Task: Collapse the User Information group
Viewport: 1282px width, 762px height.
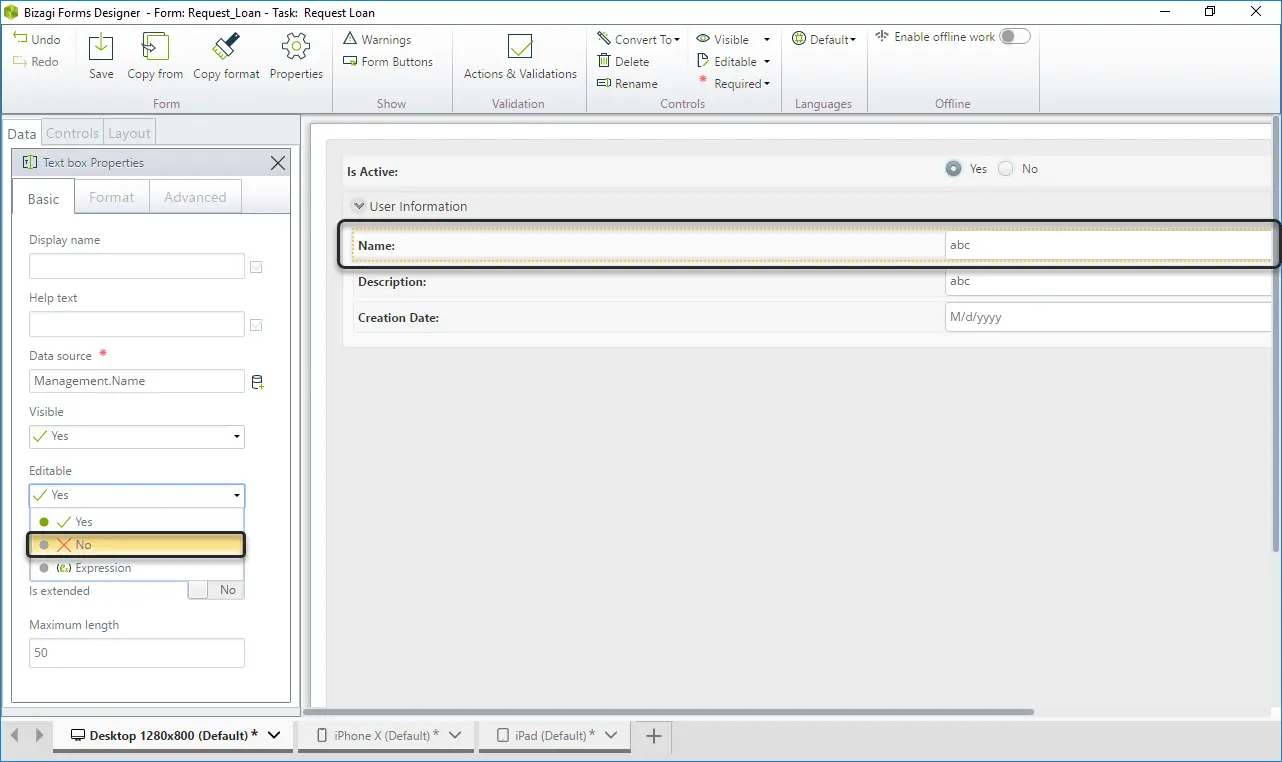Action: [358, 206]
